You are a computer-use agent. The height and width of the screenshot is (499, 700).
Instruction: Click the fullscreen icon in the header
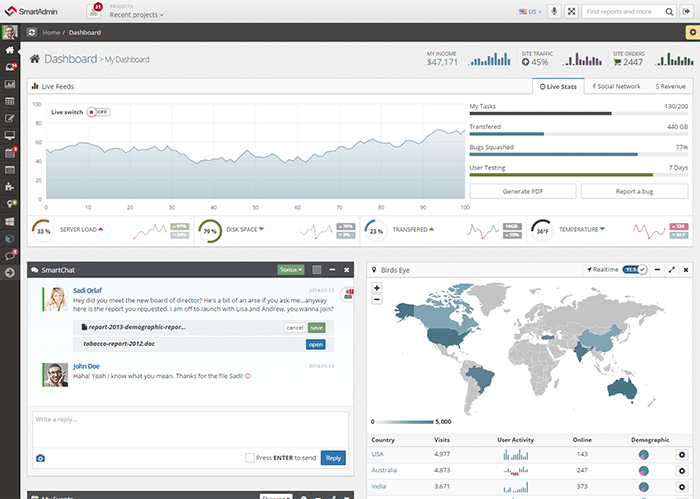571,12
